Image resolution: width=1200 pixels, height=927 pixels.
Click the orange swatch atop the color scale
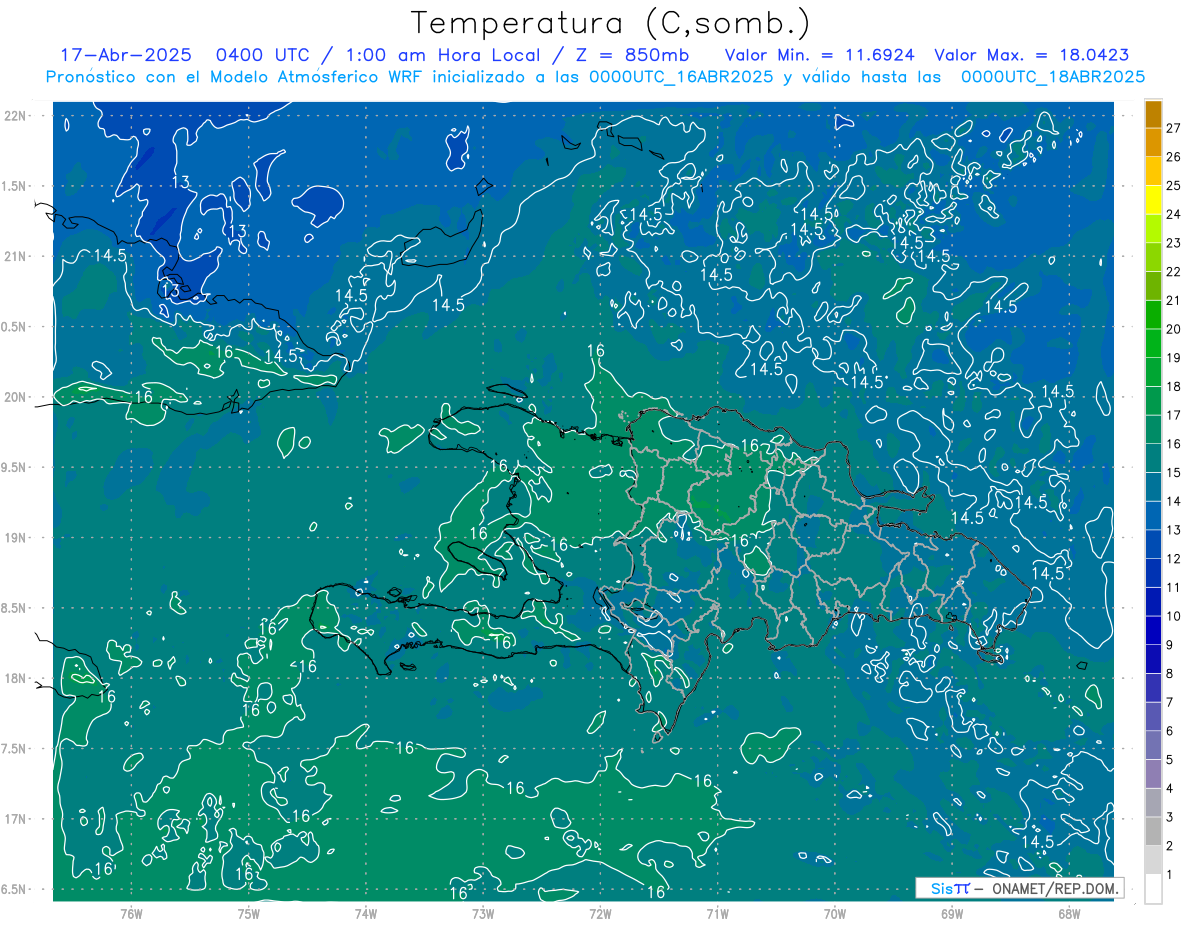(1153, 114)
